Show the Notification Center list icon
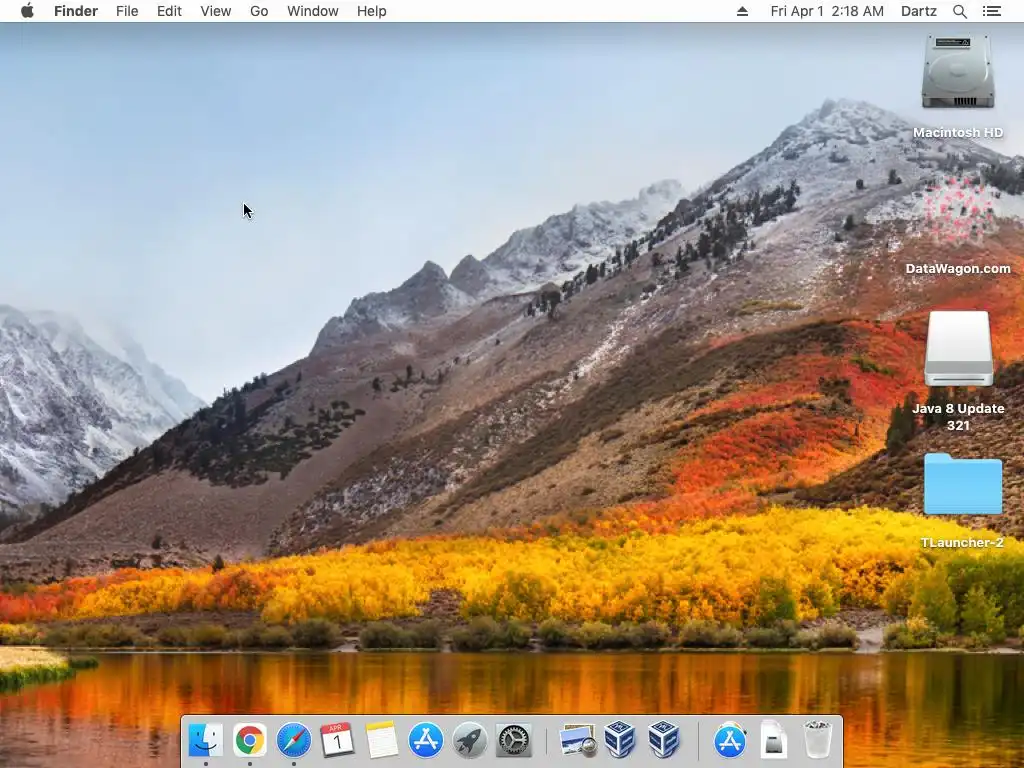1024x768 pixels. (x=991, y=11)
